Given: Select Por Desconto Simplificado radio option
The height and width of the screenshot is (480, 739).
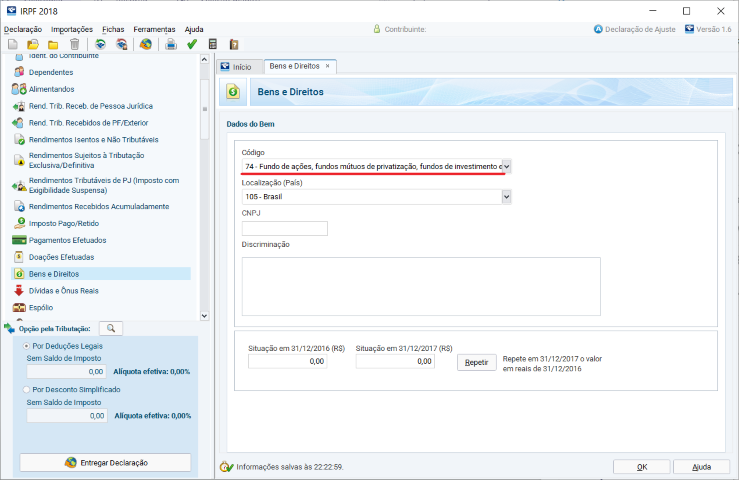Looking at the screenshot, I should pos(26,390).
